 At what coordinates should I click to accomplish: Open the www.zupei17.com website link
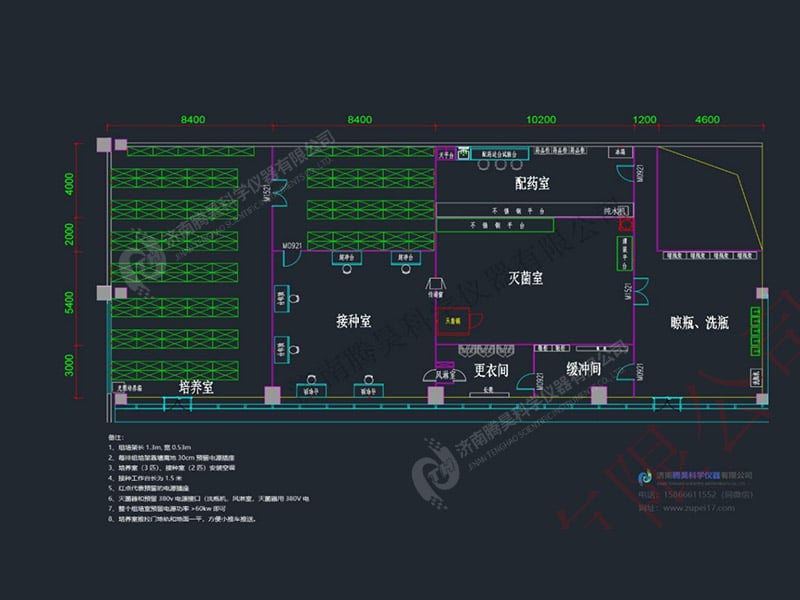pyautogui.click(x=701, y=508)
